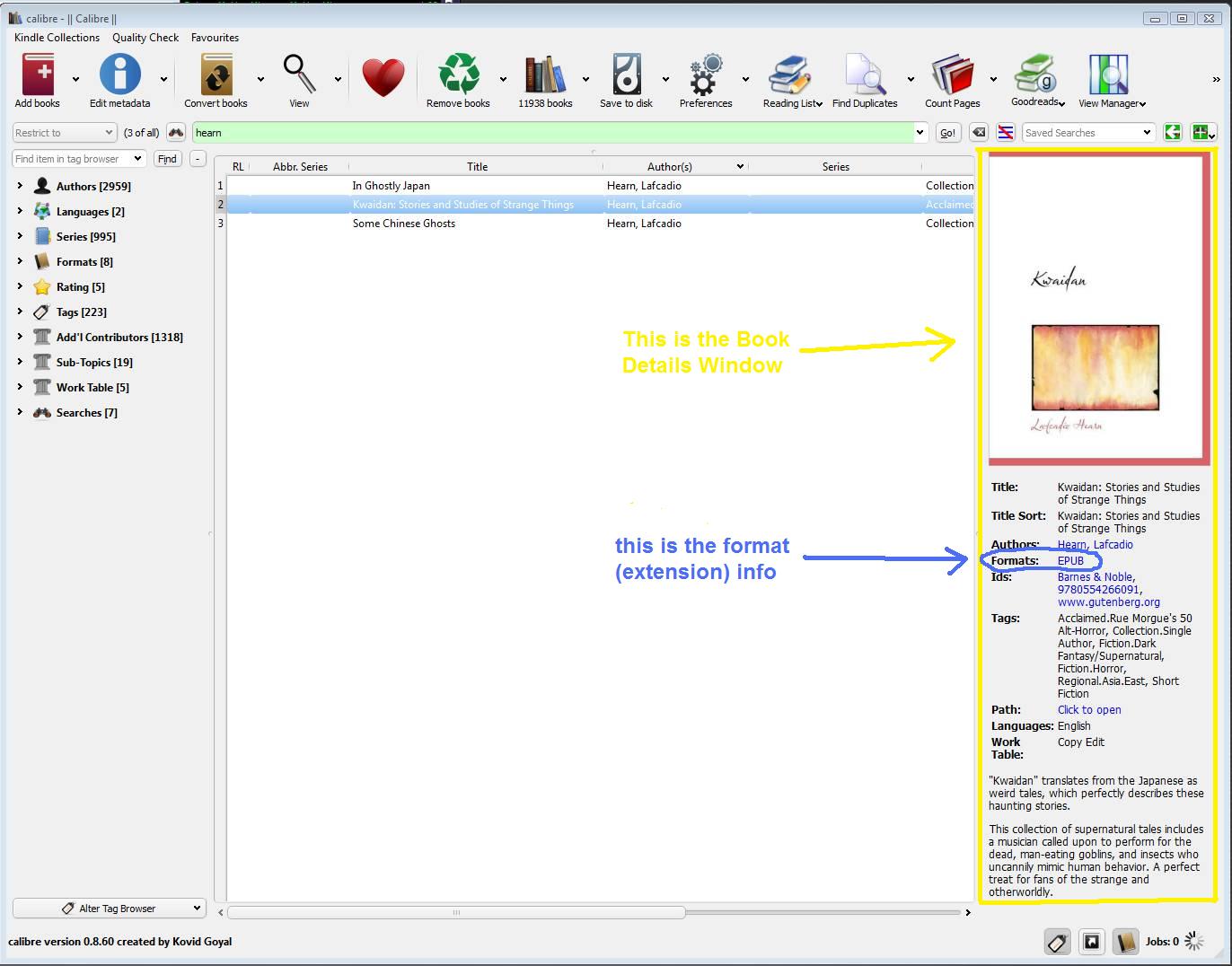Toggle the tag browser panel icon
This screenshot has width=1232, height=966.
point(1057,942)
